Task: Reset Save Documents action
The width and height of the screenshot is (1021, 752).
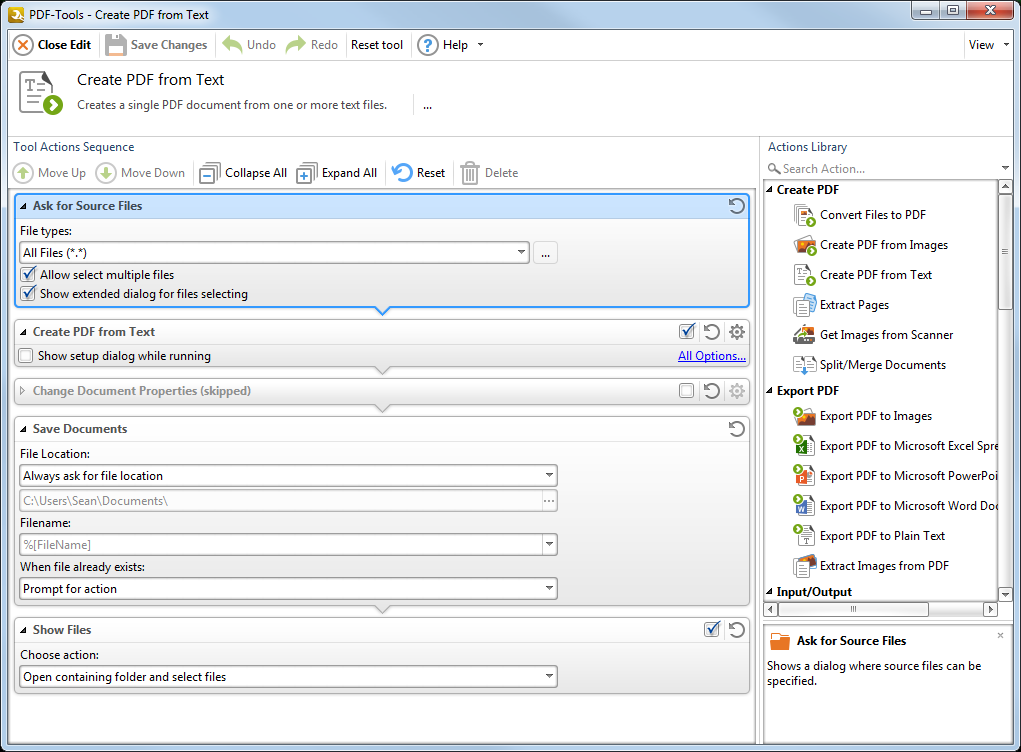Action: tap(736, 428)
